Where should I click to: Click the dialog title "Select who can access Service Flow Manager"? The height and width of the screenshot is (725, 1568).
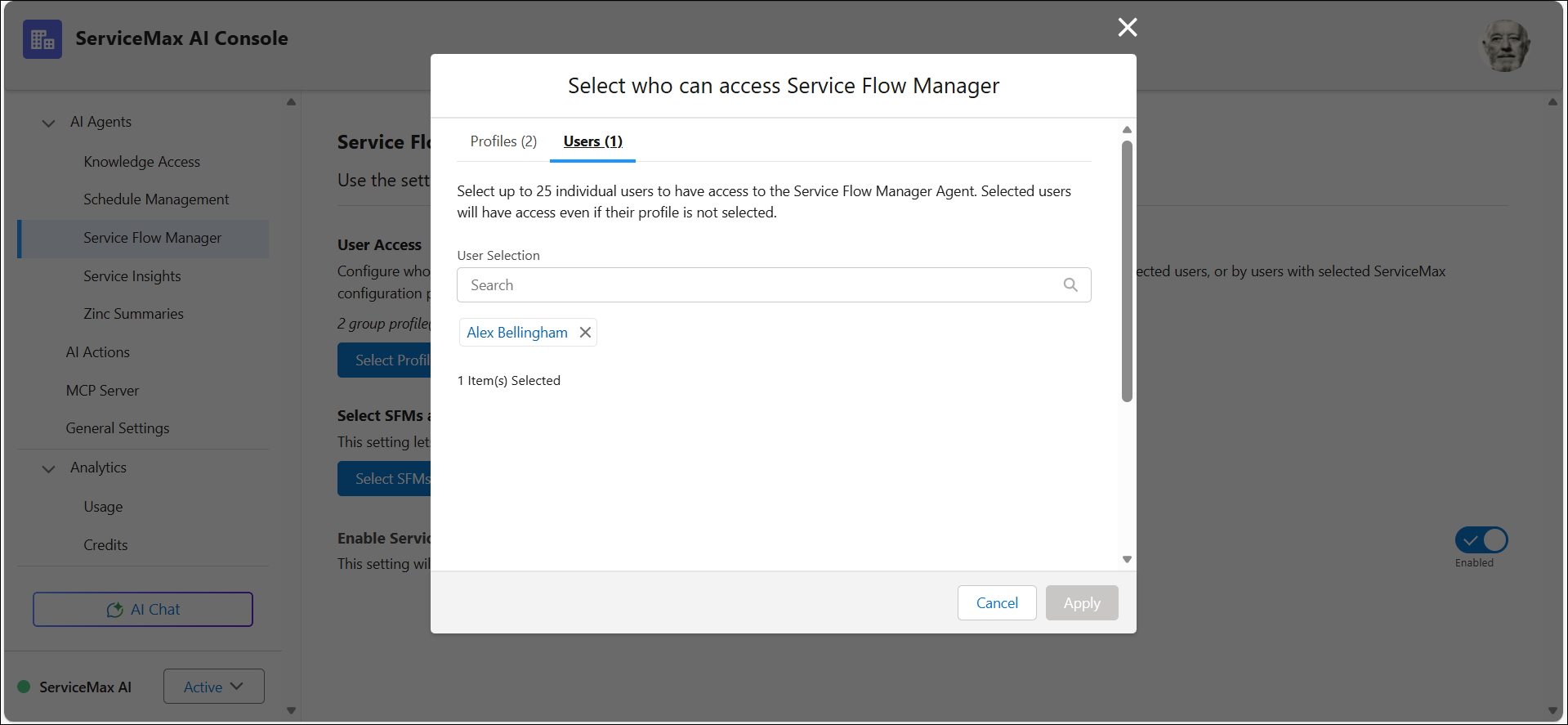click(x=784, y=86)
